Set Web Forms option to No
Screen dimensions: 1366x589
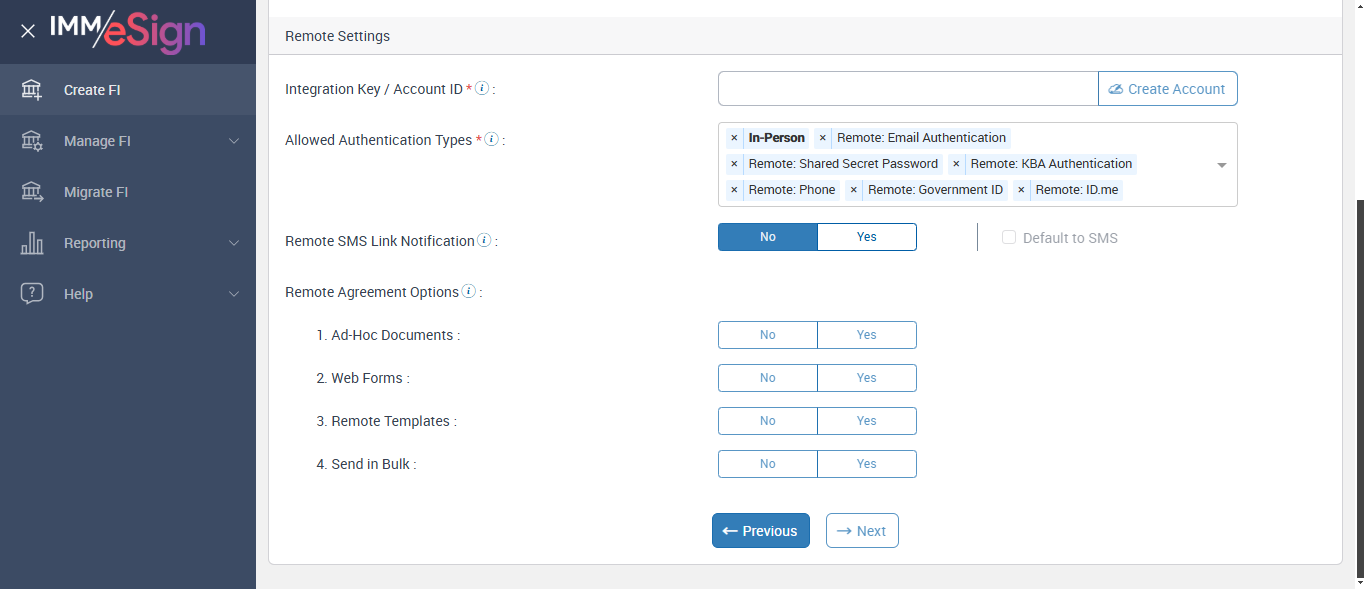click(x=767, y=378)
